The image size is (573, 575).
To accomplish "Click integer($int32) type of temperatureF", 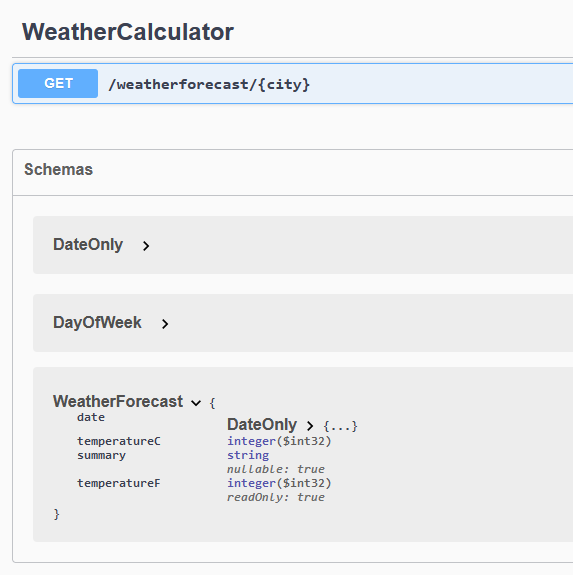I will click(279, 483).
